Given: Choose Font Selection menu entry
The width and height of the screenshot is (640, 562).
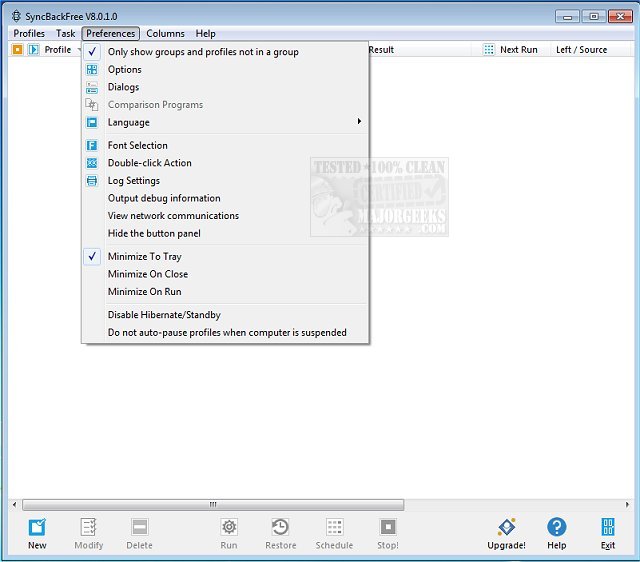Looking at the screenshot, I should click(x=225, y=145).
